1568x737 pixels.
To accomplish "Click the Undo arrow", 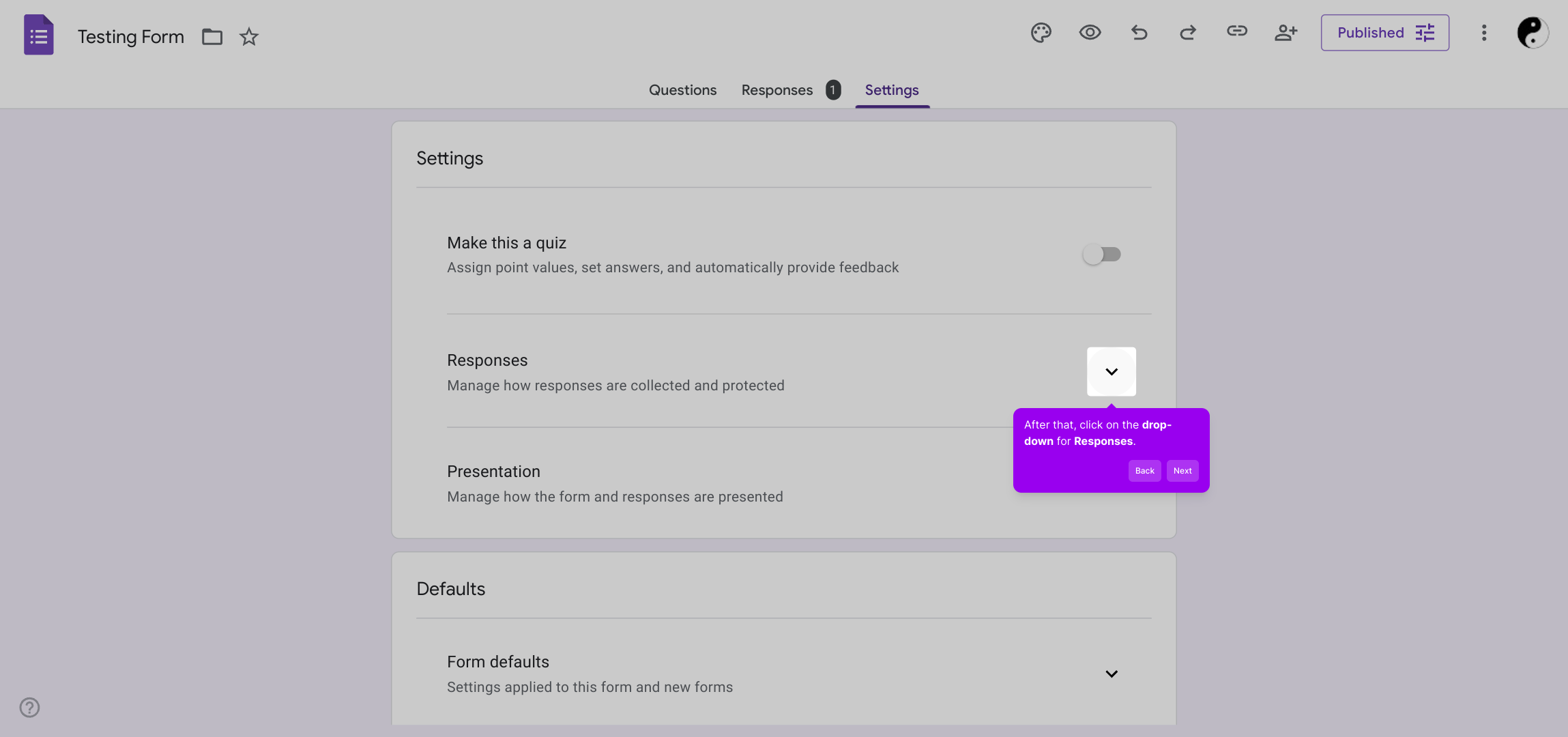I will click(1139, 32).
